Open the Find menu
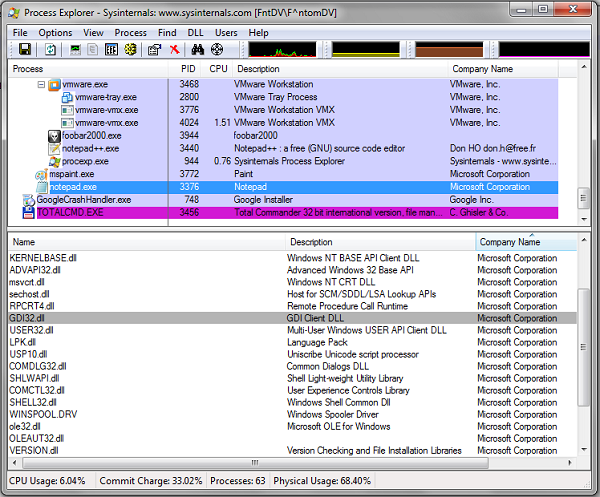 coord(167,33)
